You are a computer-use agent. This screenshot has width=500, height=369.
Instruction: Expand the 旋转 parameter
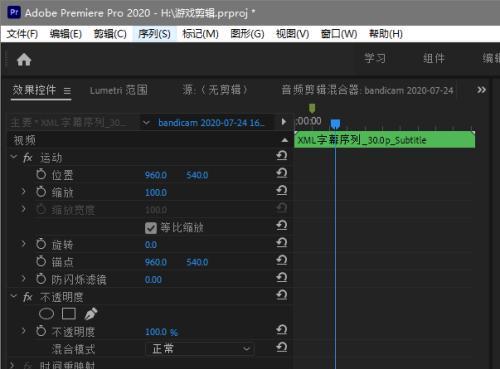point(23,244)
